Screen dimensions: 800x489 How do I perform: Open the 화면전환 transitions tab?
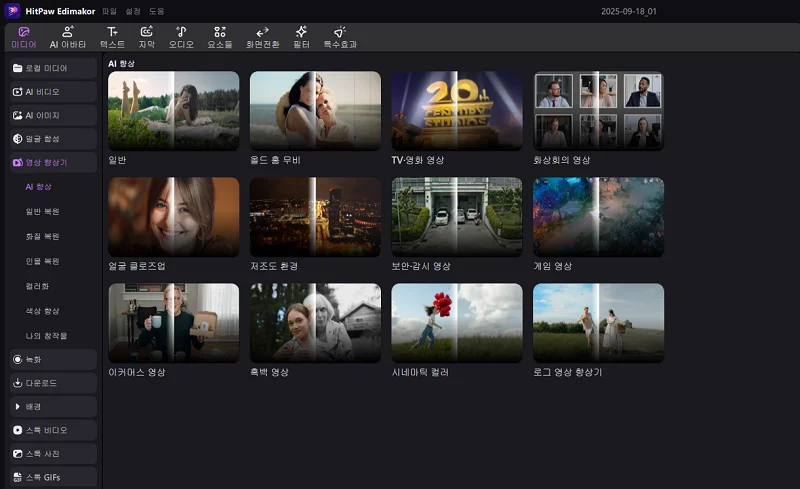click(x=262, y=38)
